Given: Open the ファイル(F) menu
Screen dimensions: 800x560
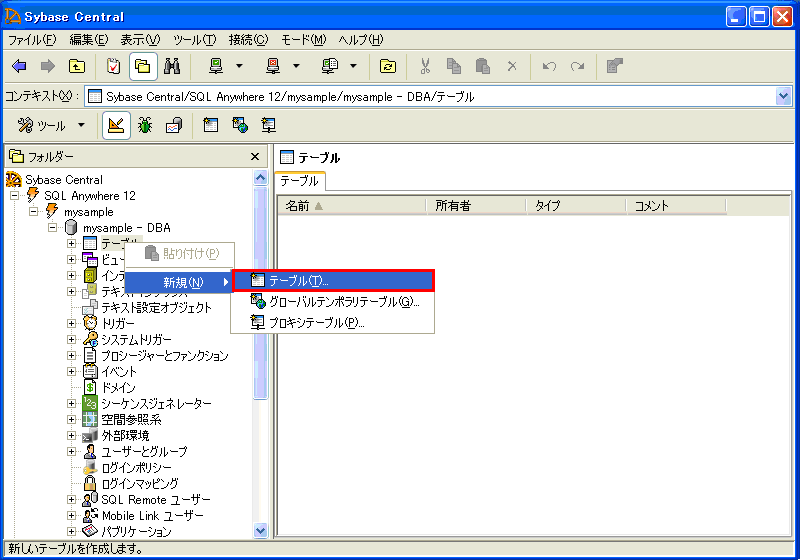Looking at the screenshot, I should [31, 40].
